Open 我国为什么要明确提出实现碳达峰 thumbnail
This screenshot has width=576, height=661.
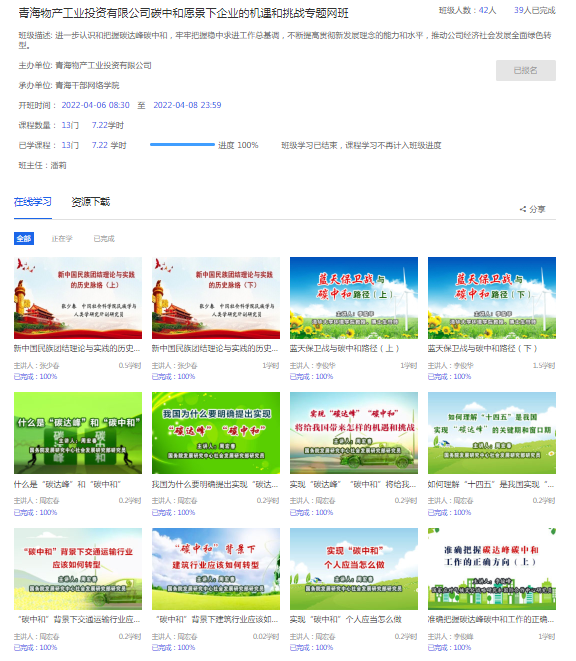coord(216,433)
